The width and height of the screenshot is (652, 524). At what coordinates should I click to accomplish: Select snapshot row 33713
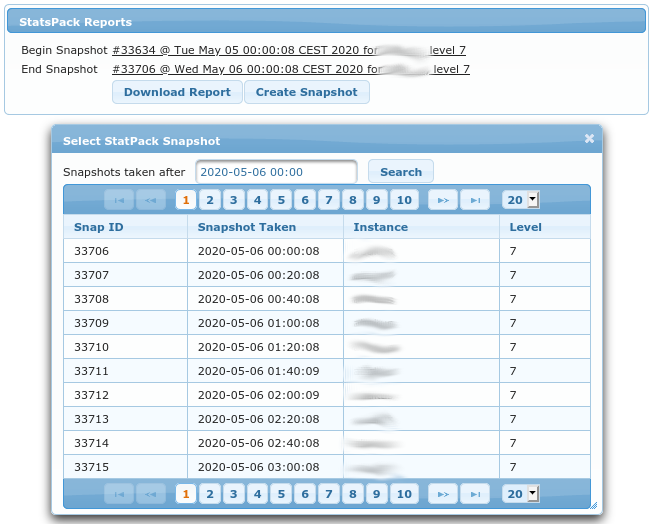[x=327, y=419]
